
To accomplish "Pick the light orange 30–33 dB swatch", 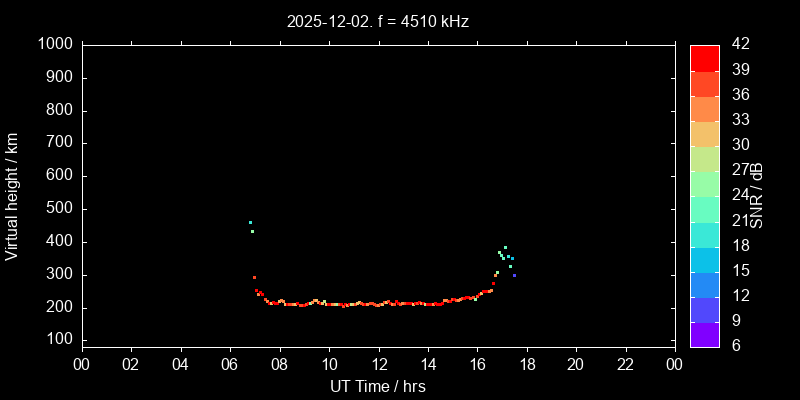I will pos(705,133).
